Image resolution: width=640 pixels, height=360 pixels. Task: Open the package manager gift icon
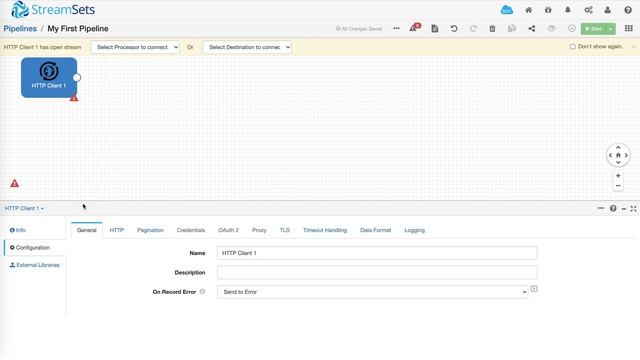click(548, 10)
